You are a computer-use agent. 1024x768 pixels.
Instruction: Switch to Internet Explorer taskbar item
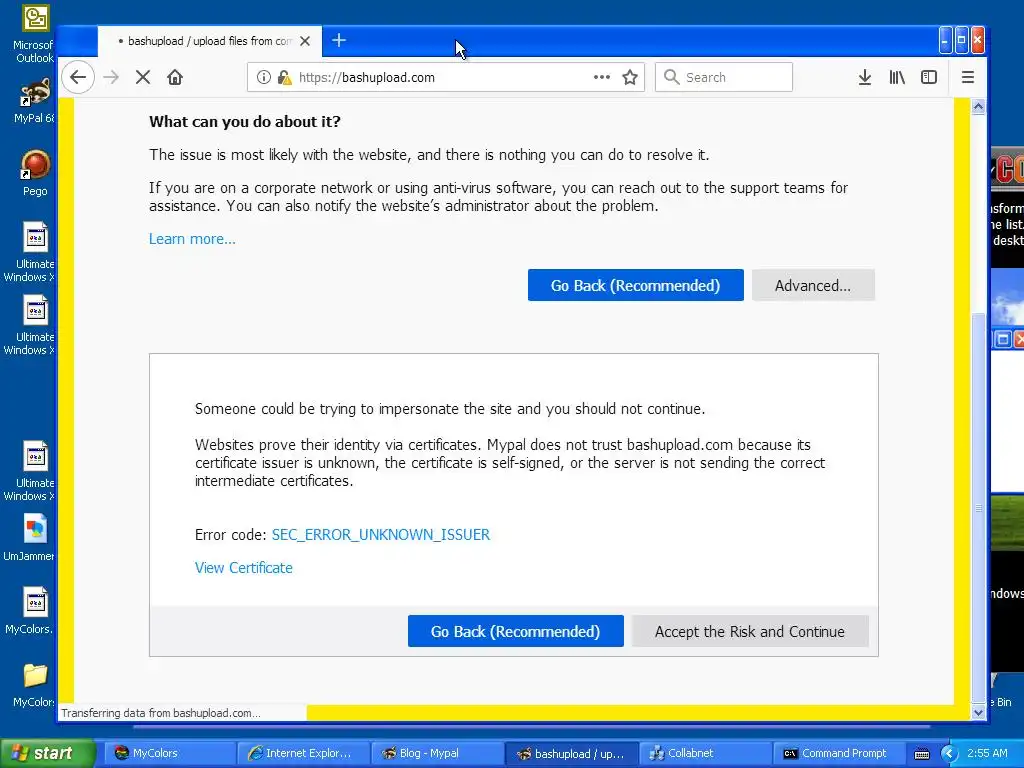(303, 753)
